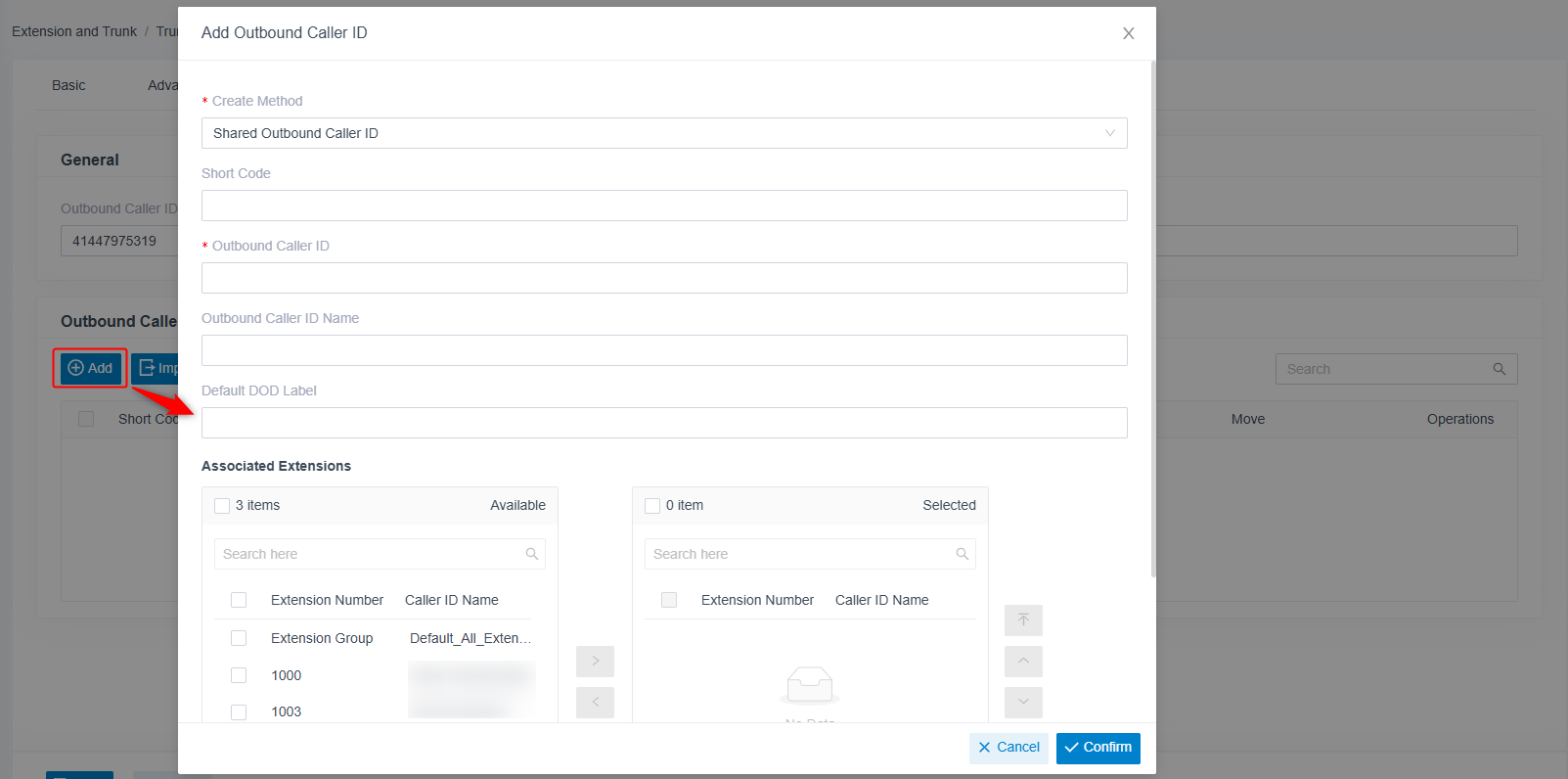Click the magnifier icon in Selected search

pos(963,554)
